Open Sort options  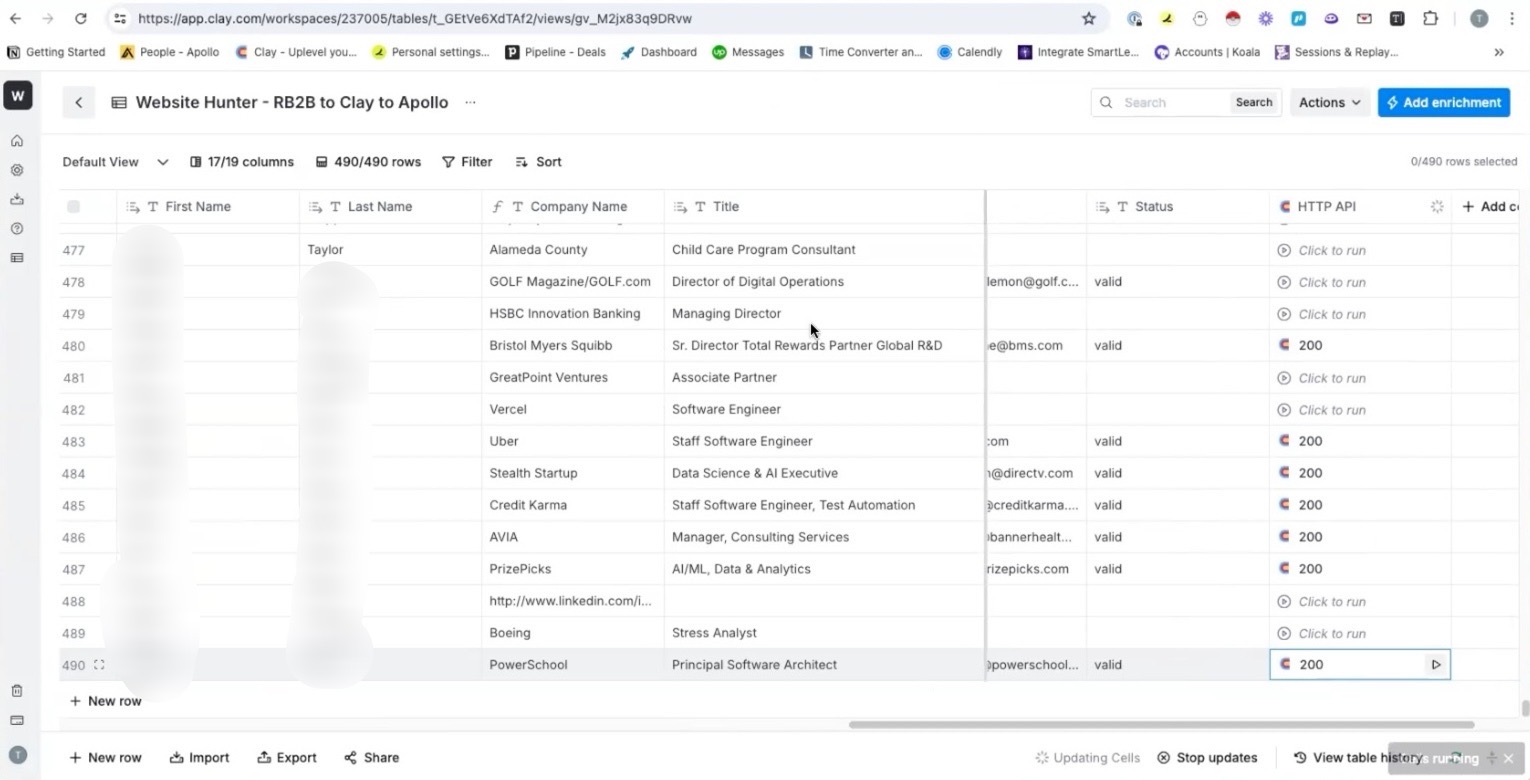[x=538, y=162]
